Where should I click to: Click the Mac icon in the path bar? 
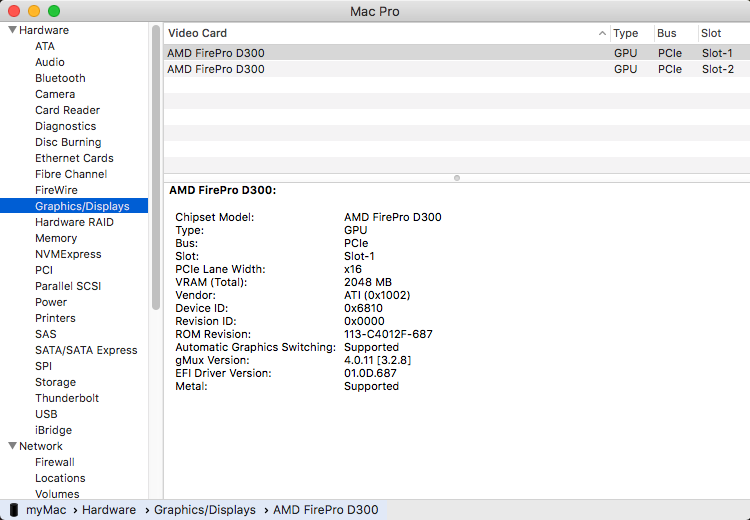tap(13, 510)
